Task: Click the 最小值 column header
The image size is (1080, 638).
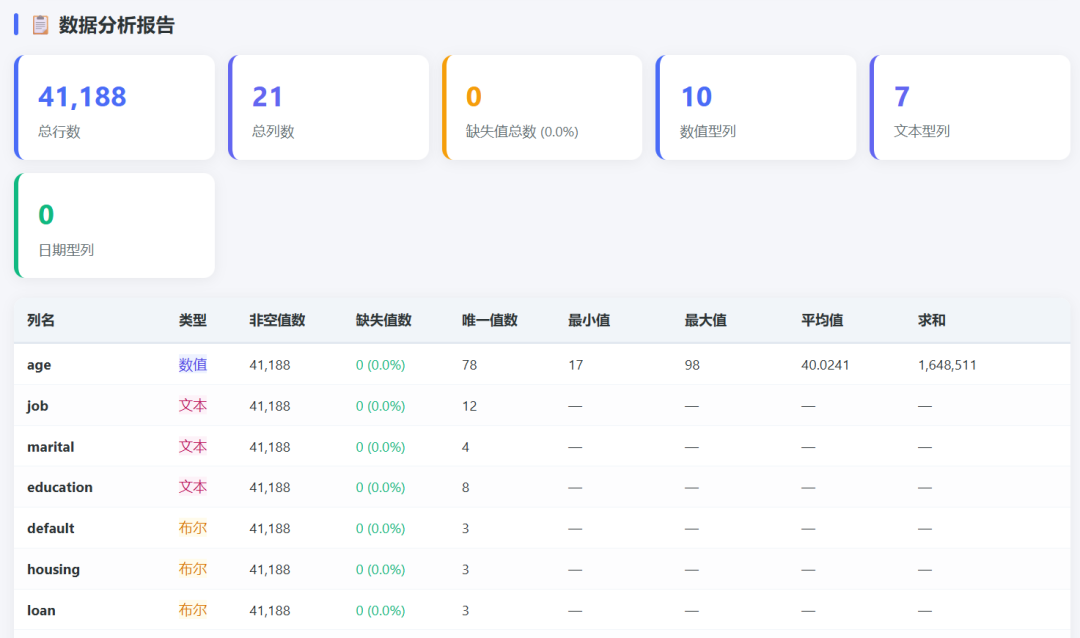Action: click(589, 320)
